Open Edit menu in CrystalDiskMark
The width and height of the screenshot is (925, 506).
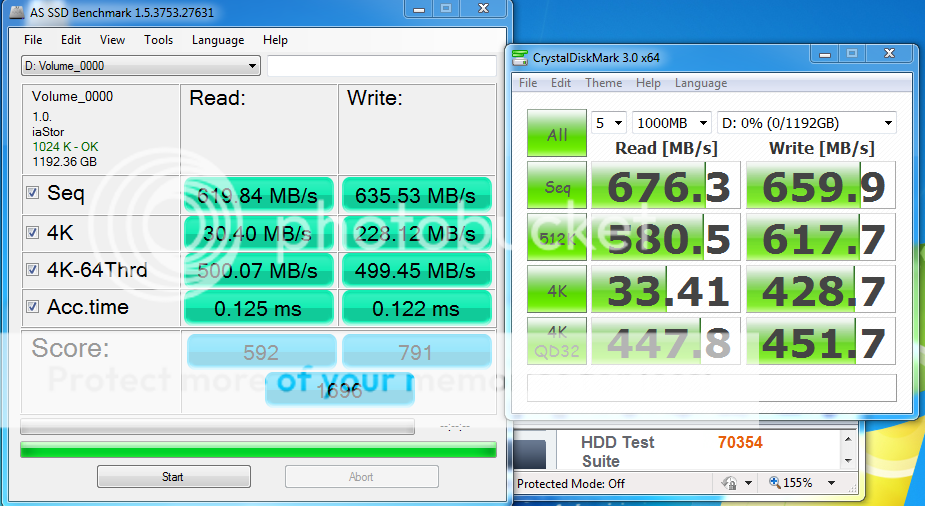[x=560, y=83]
